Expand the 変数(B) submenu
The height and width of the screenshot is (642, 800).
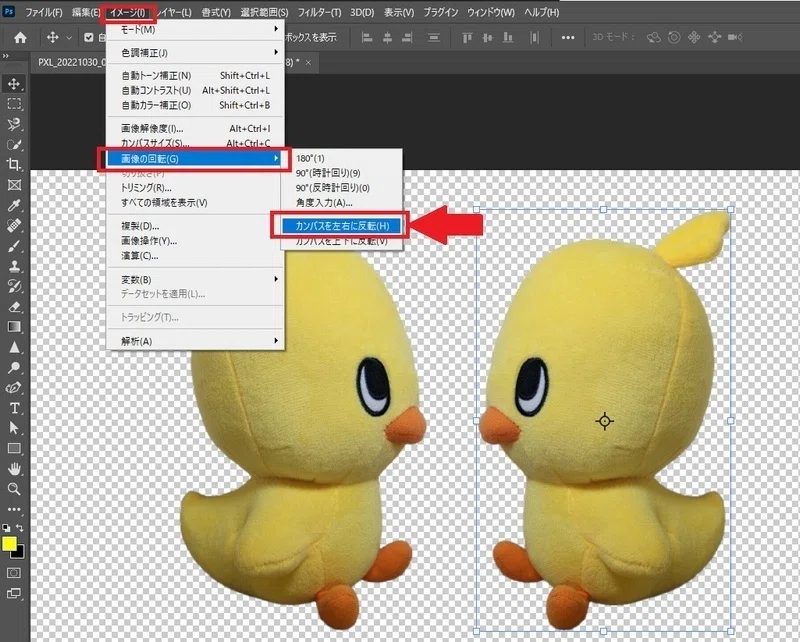195,280
